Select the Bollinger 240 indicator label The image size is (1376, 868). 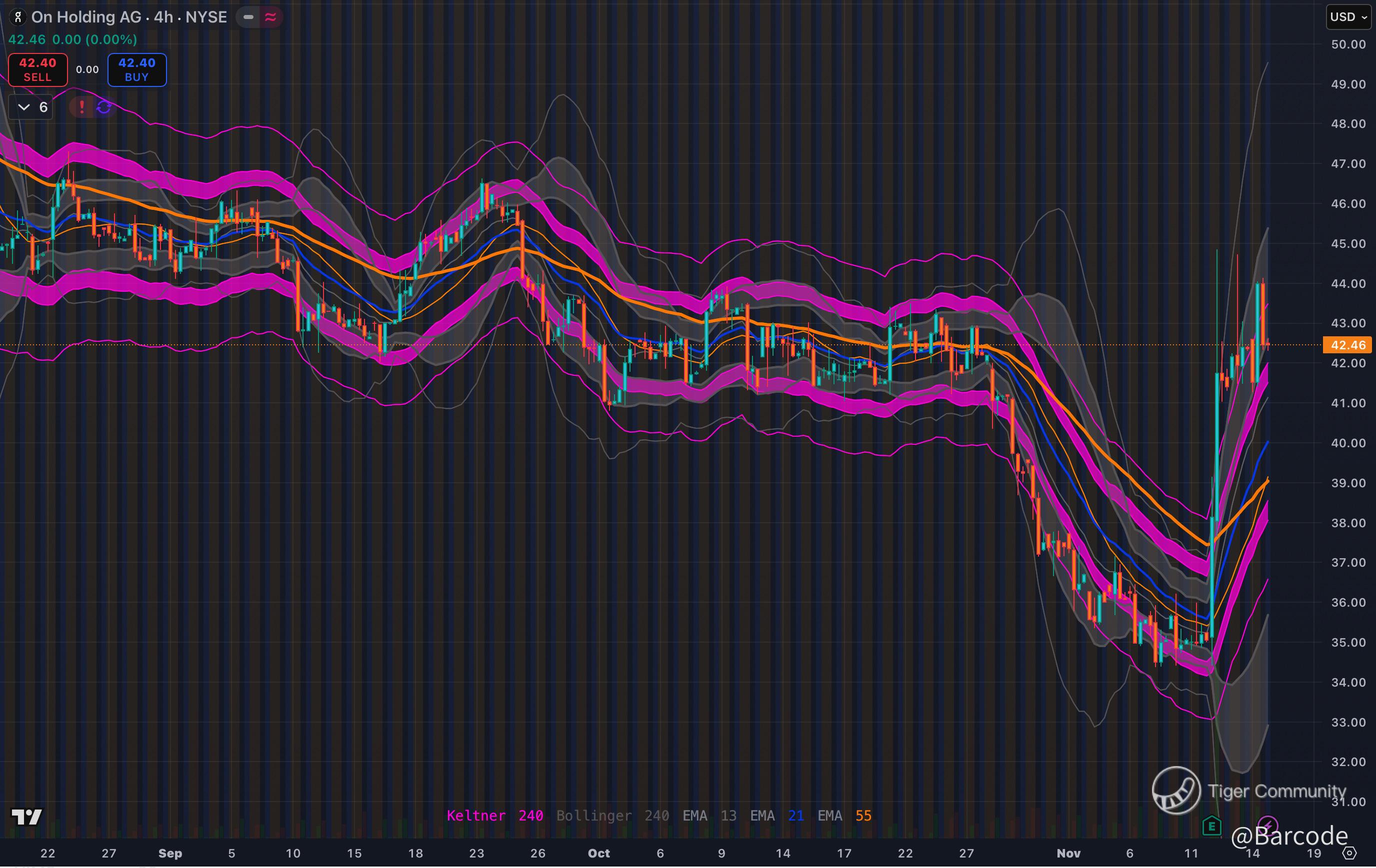612,816
